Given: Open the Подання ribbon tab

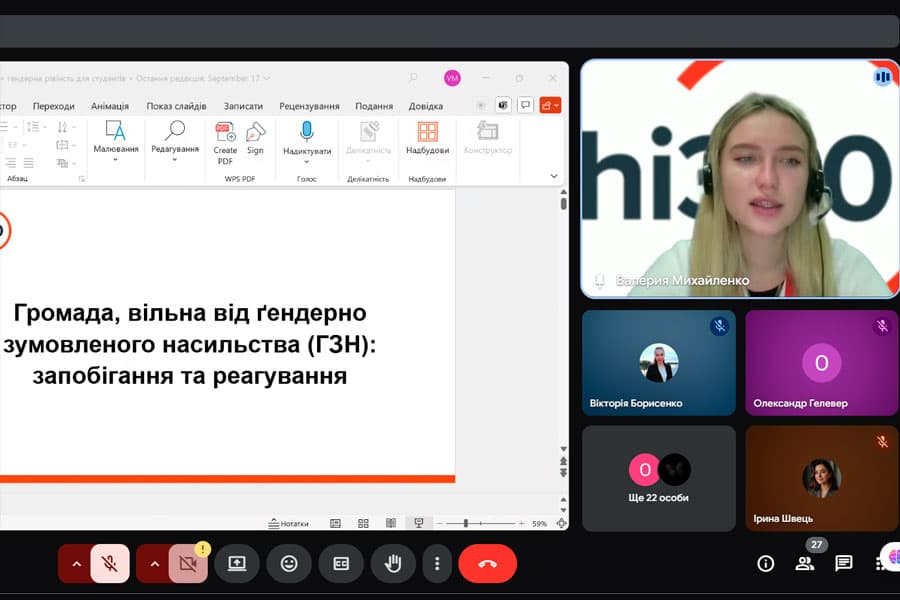Looking at the screenshot, I should 374,106.
